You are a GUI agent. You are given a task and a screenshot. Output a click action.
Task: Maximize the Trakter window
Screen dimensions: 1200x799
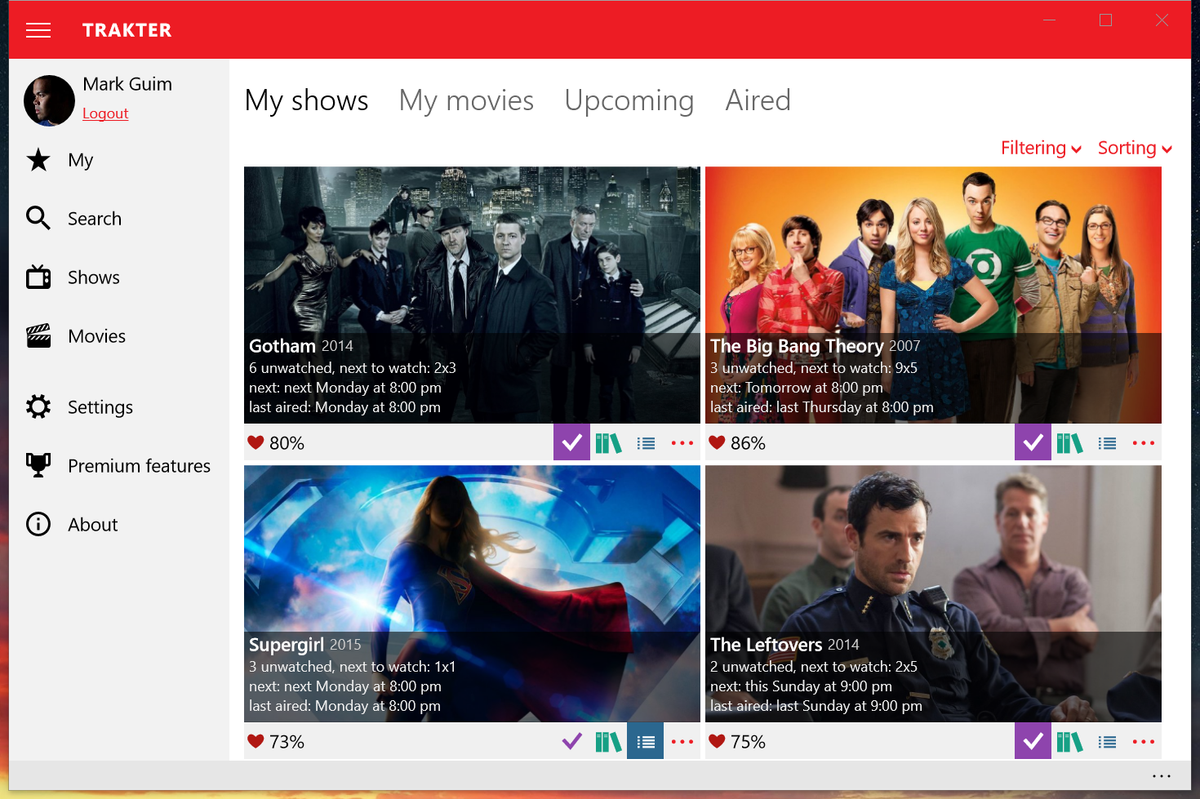[1105, 20]
